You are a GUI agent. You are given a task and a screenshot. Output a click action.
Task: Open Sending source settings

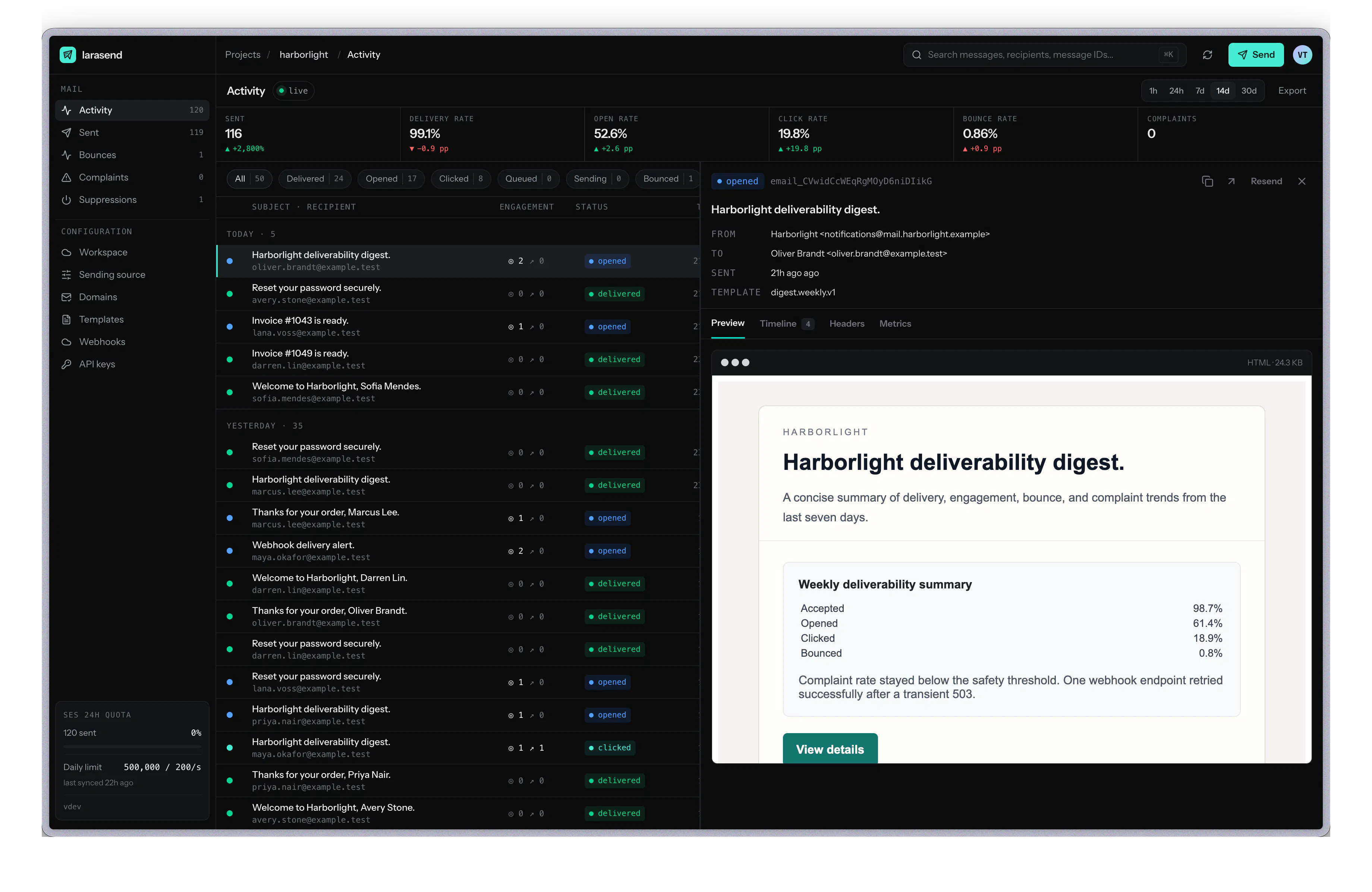(132, 275)
